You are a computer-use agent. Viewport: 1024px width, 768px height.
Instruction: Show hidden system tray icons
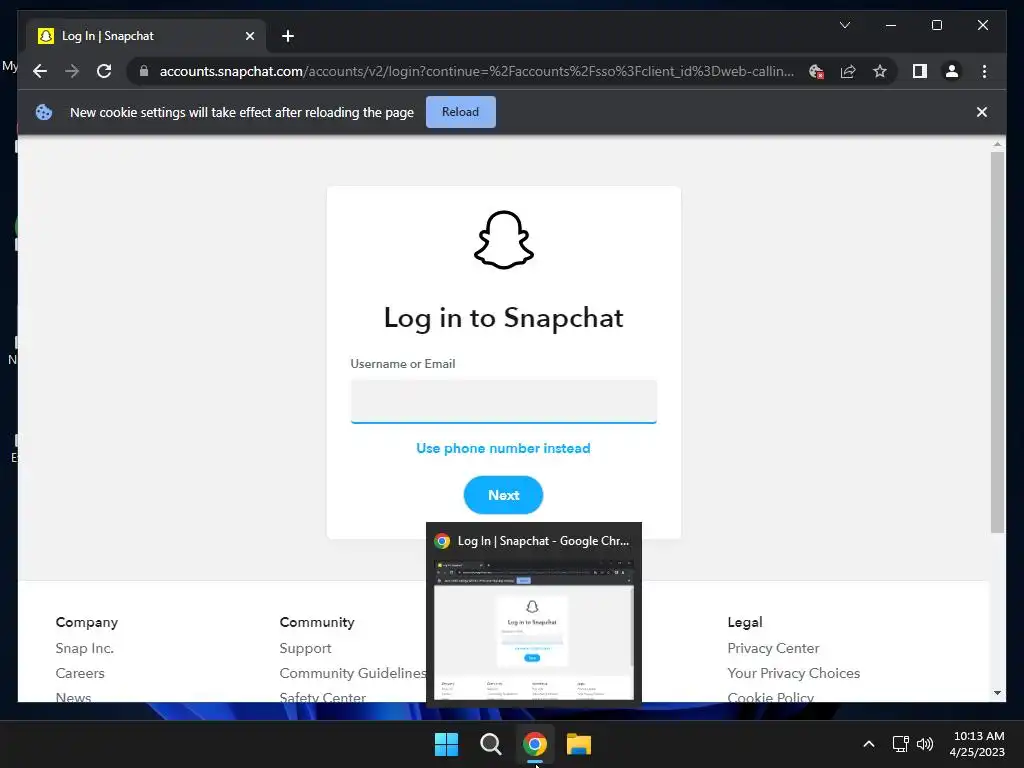coord(869,744)
